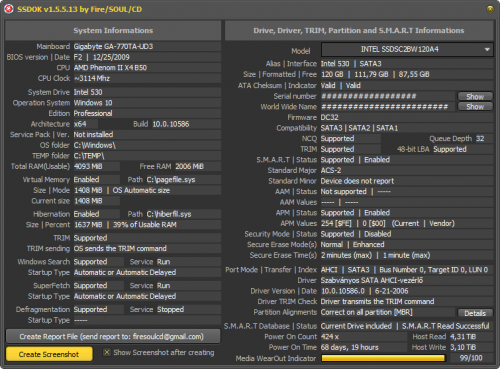Select S.M.A.R.T Read Successful status text

click(446, 326)
